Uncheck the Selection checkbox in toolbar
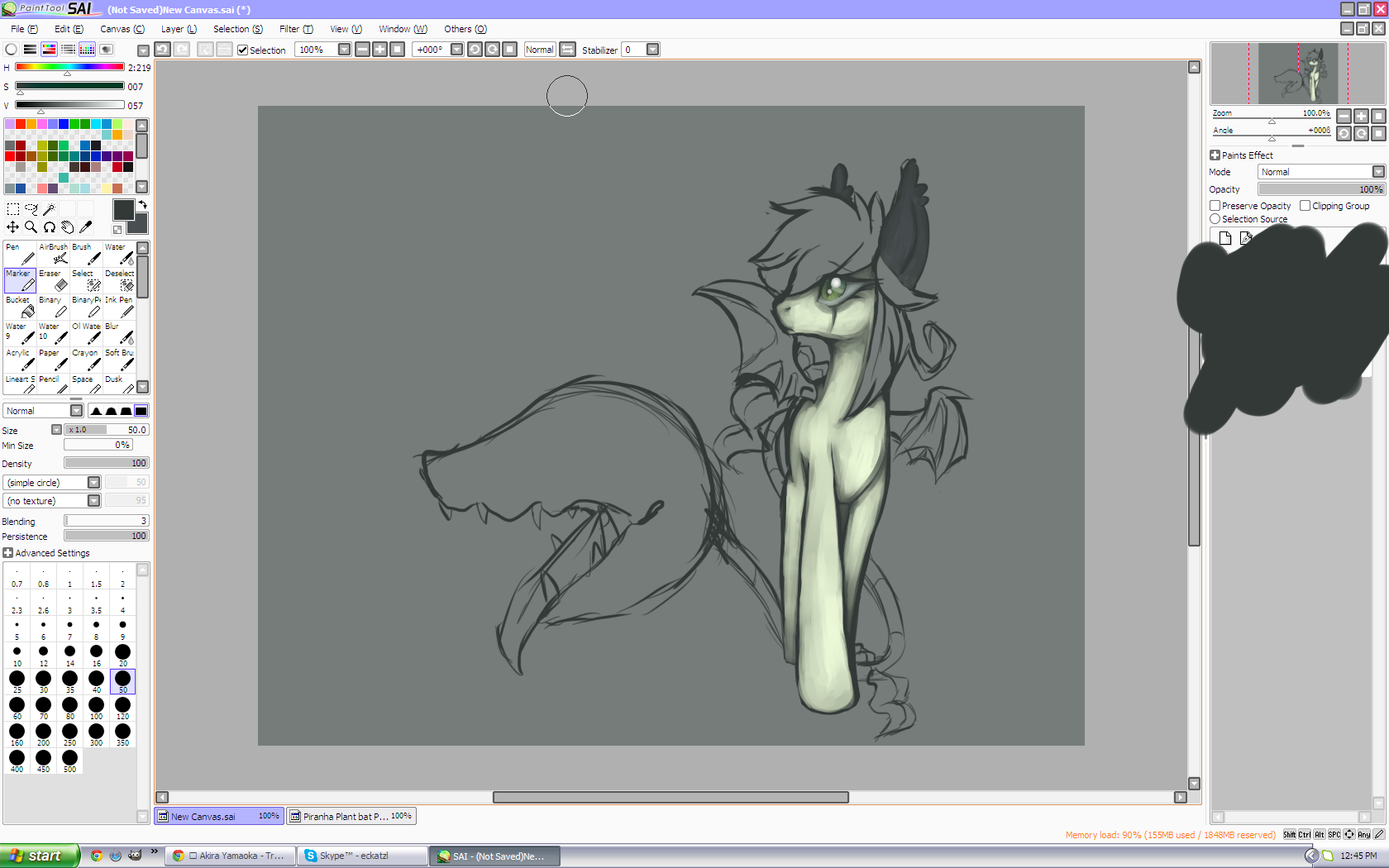This screenshot has width=1389, height=868. click(243, 50)
